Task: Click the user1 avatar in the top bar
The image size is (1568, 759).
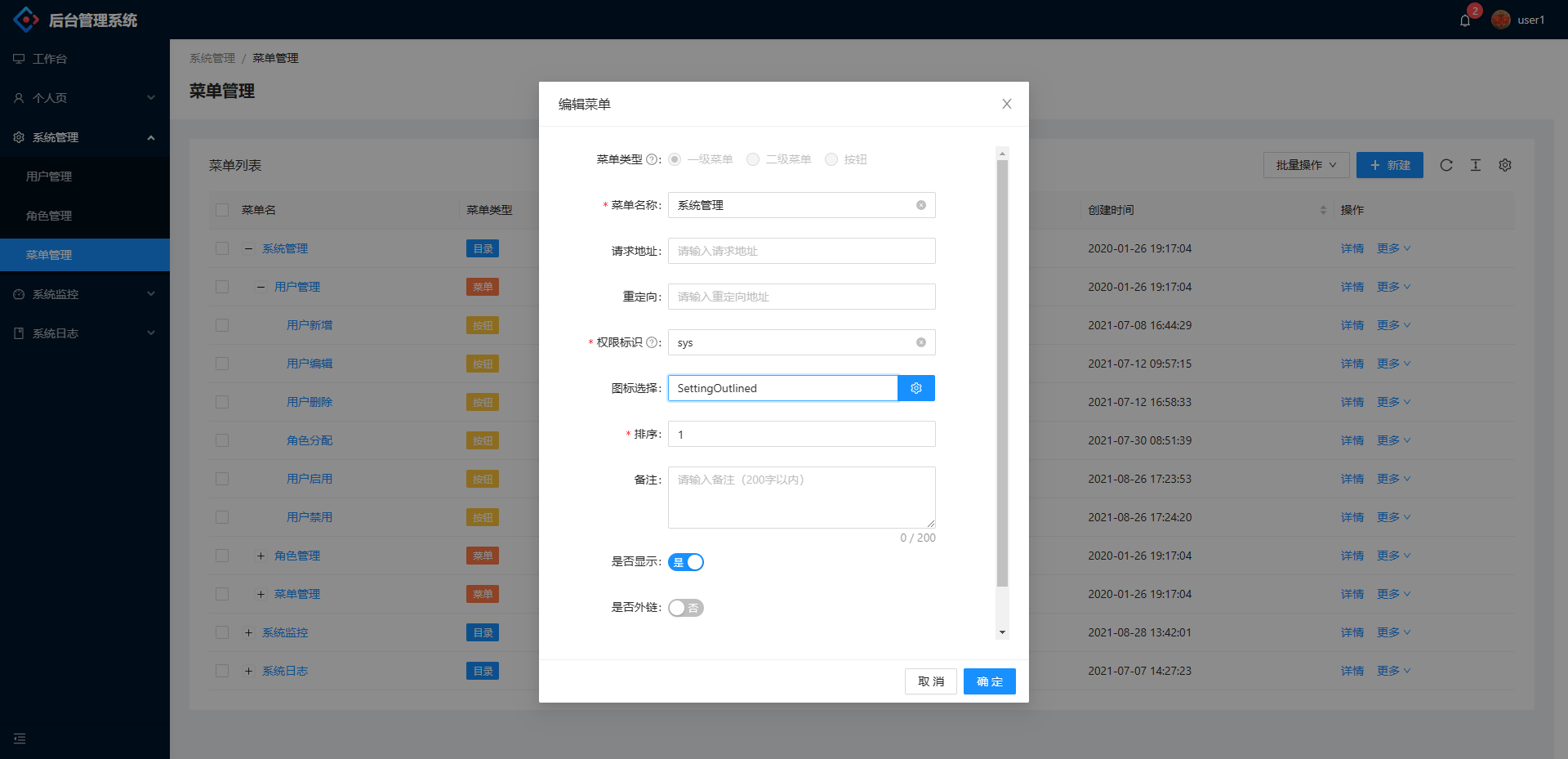Action: point(1500,20)
